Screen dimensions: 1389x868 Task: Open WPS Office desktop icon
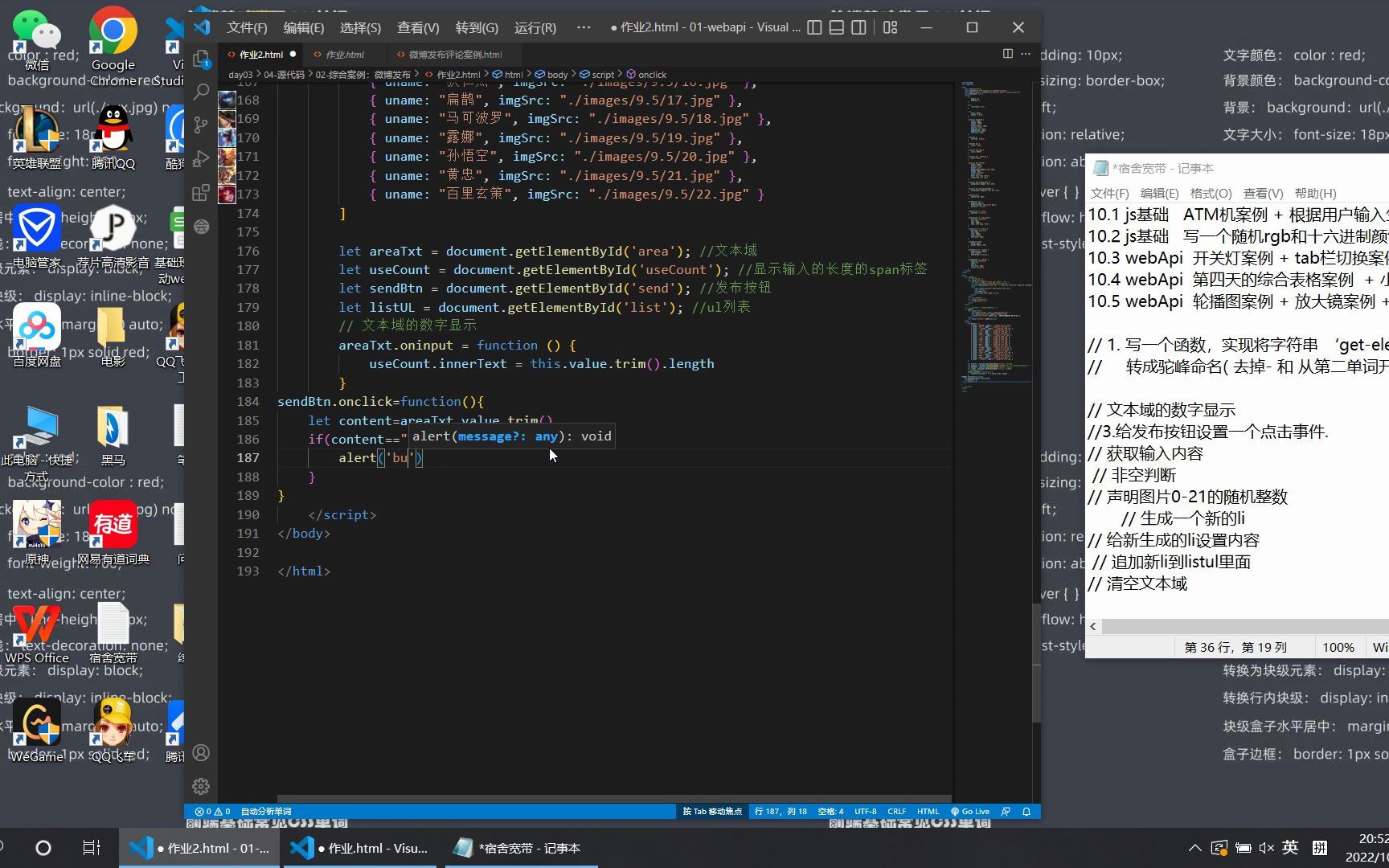pos(37,633)
